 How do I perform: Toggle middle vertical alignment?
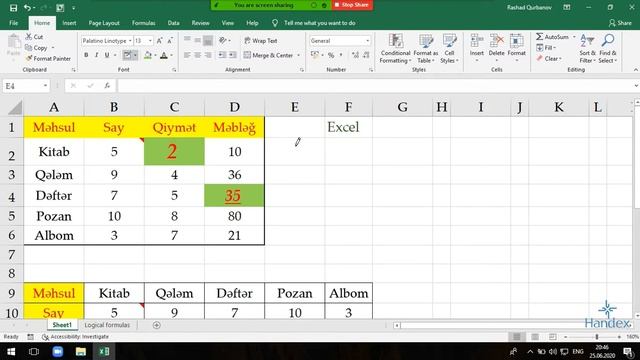tap(198, 40)
